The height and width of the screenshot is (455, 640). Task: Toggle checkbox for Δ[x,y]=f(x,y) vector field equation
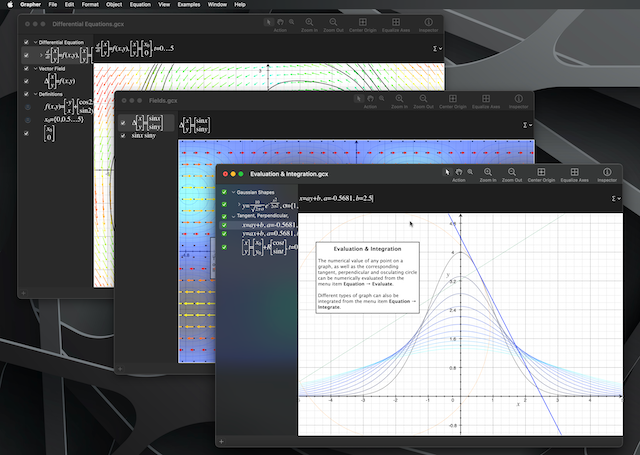tap(26, 81)
